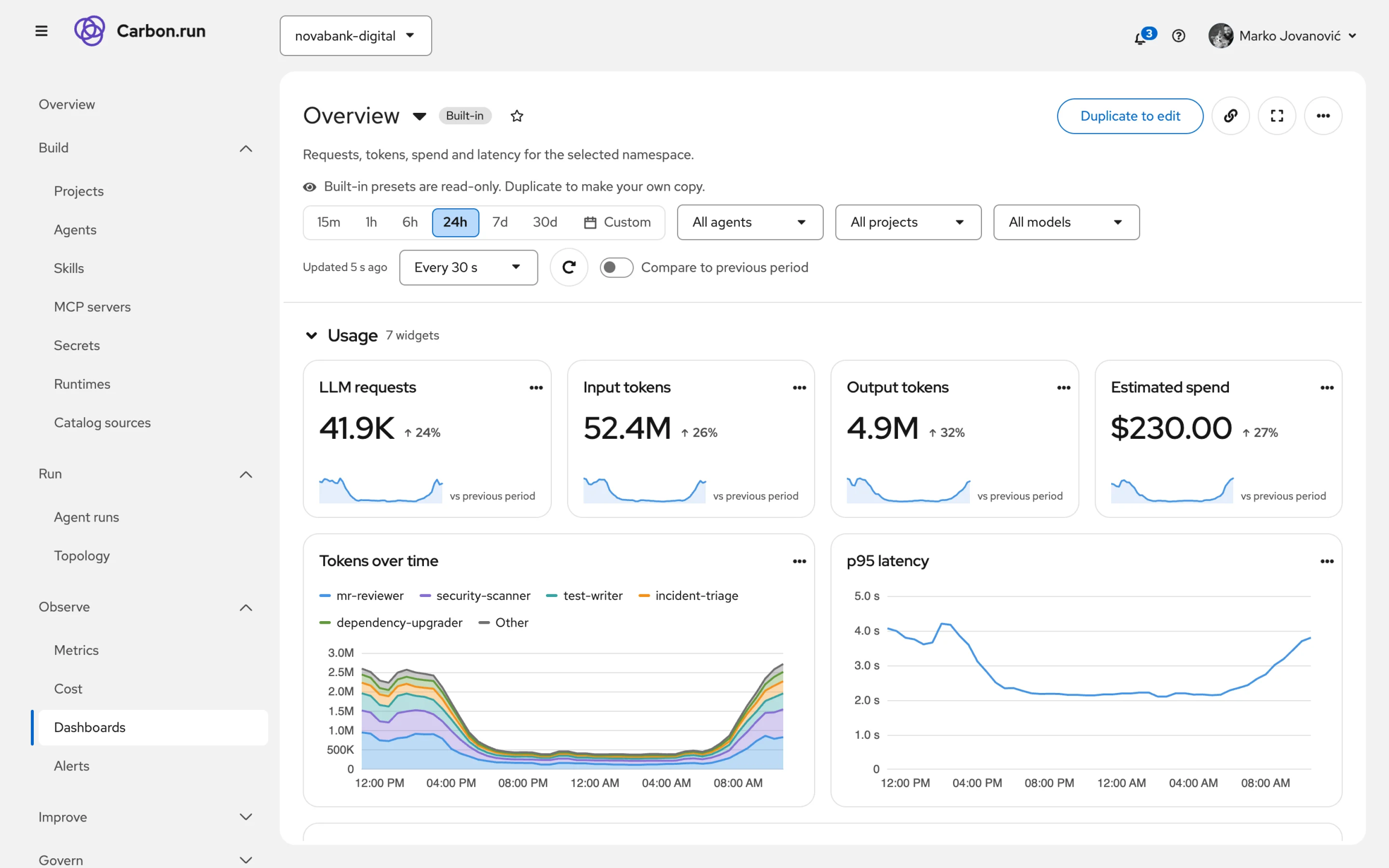Image resolution: width=1389 pixels, height=868 pixels.
Task: Toggle dependency-upgrader series in legend
Action: click(391, 622)
